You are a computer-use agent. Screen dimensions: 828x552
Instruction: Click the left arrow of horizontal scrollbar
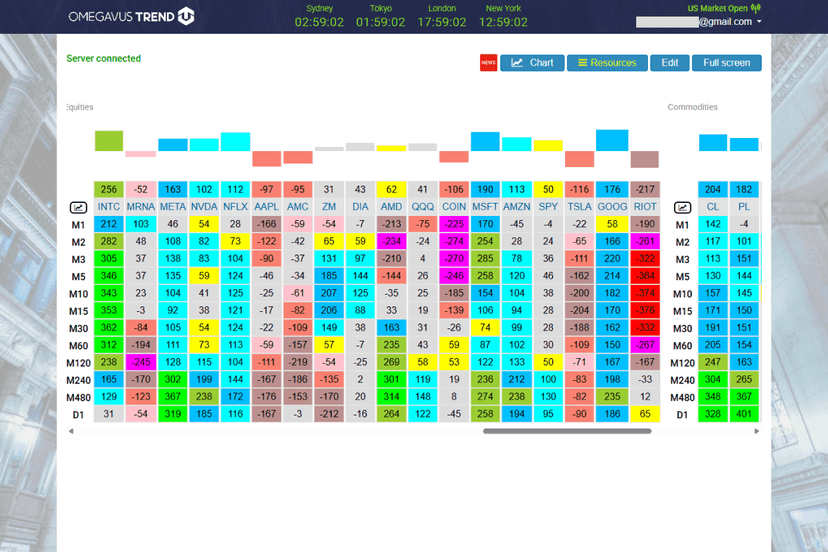coord(70,431)
